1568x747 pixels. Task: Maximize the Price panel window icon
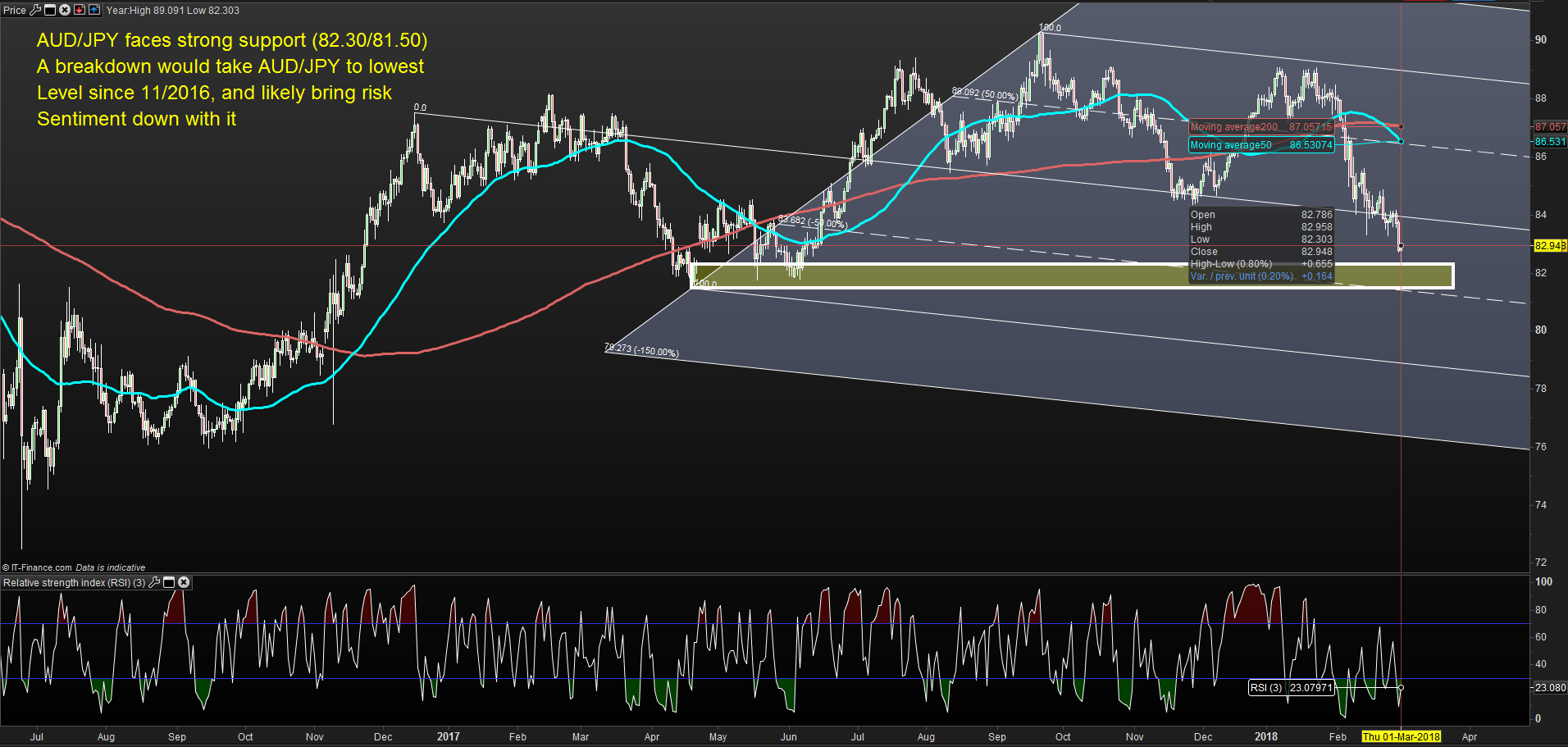(x=50, y=10)
